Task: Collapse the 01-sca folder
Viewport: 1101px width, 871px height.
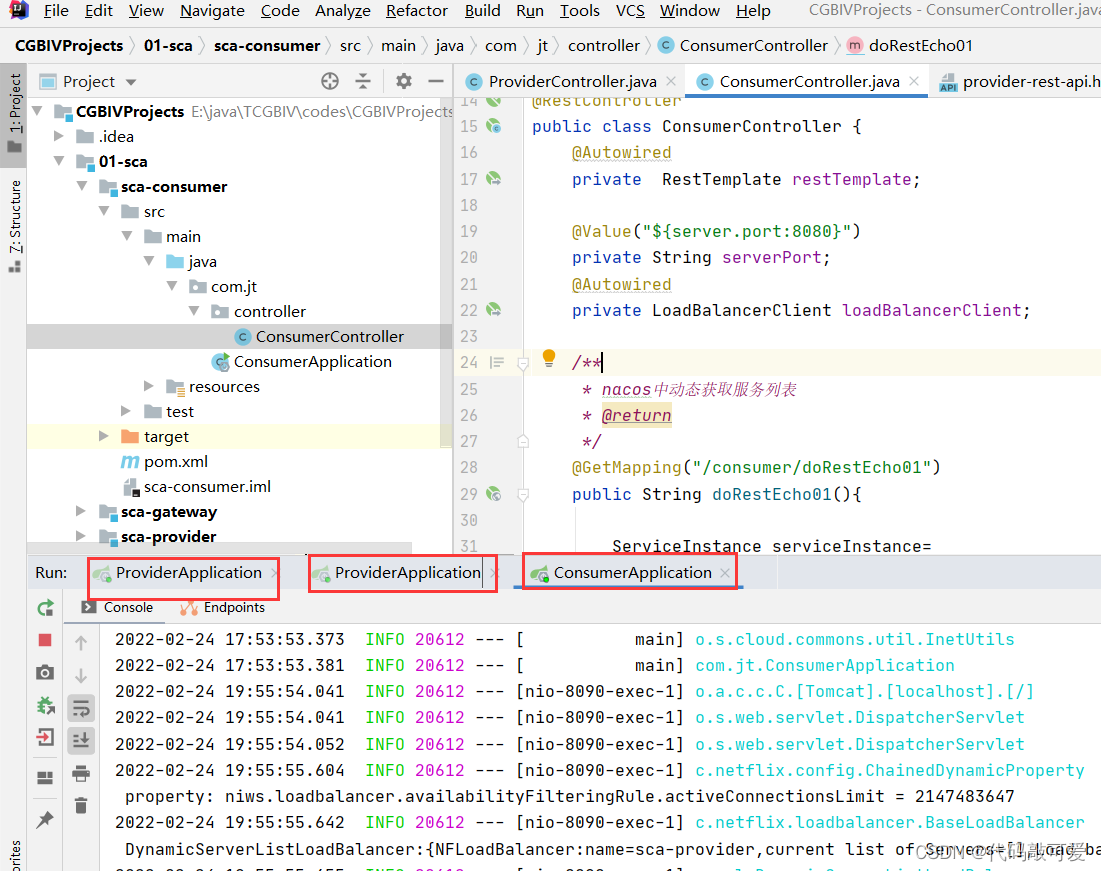Action: 60,162
